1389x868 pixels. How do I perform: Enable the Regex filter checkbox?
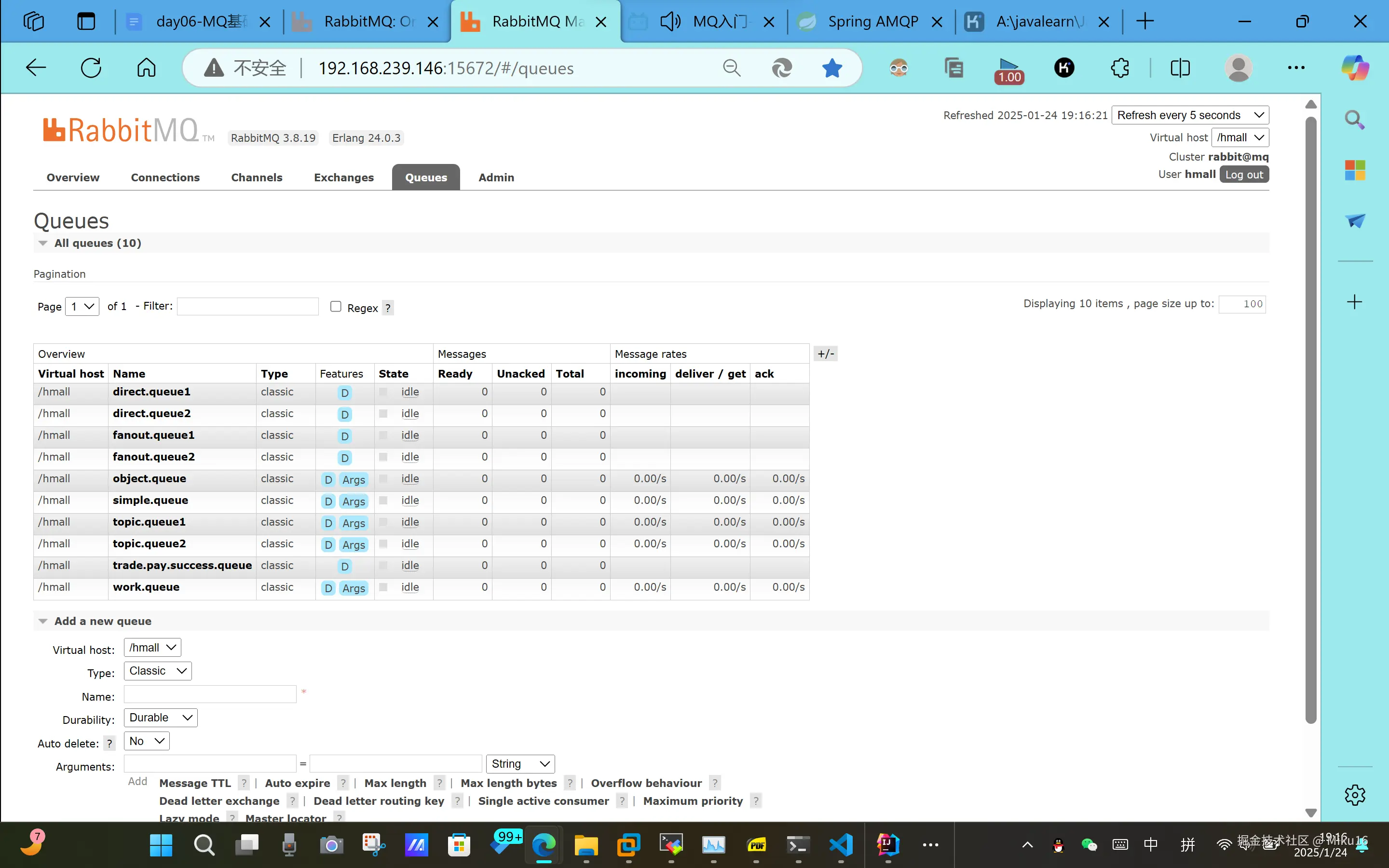[336, 307]
